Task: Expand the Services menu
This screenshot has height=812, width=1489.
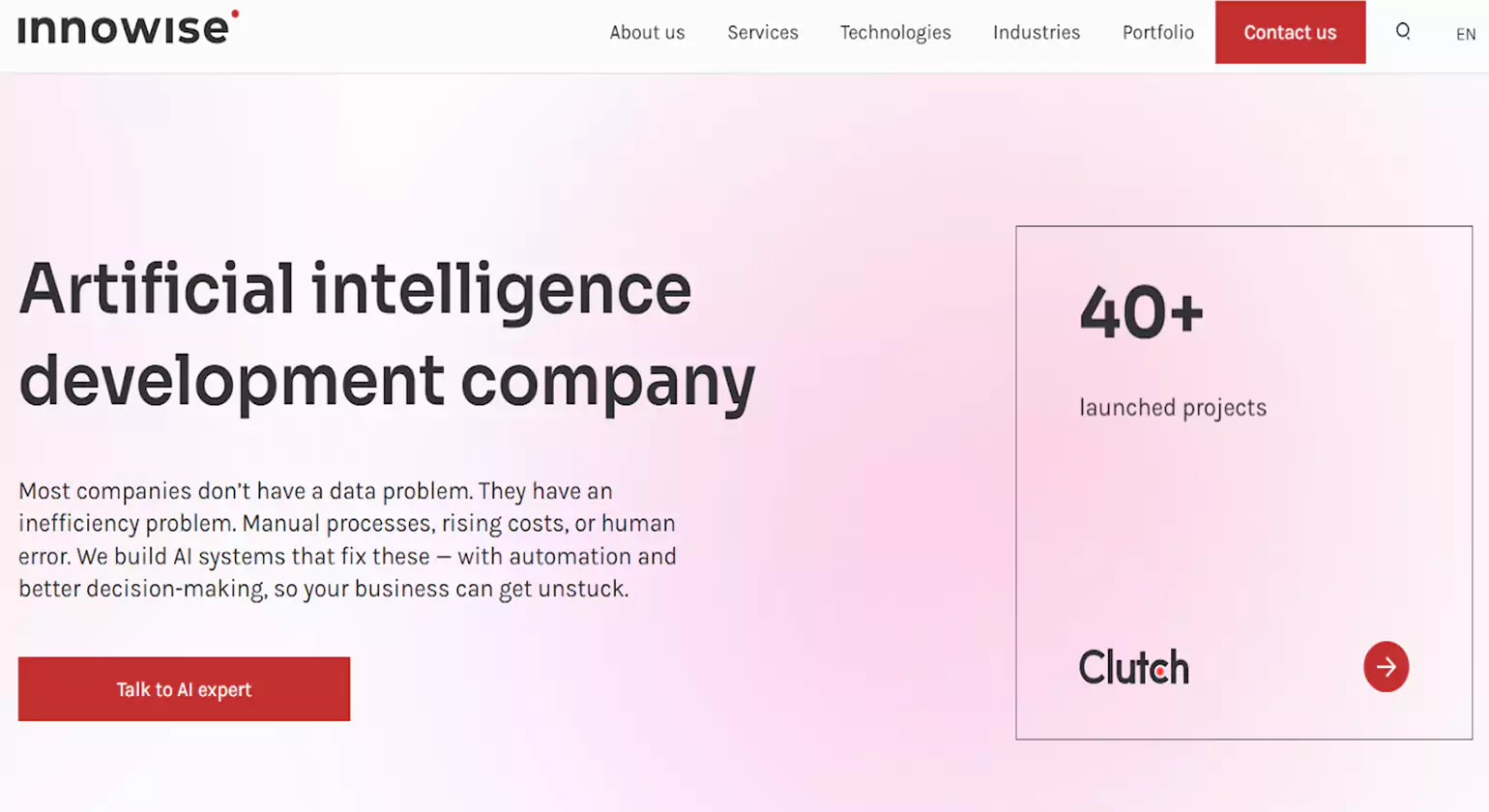Action: coord(763,33)
